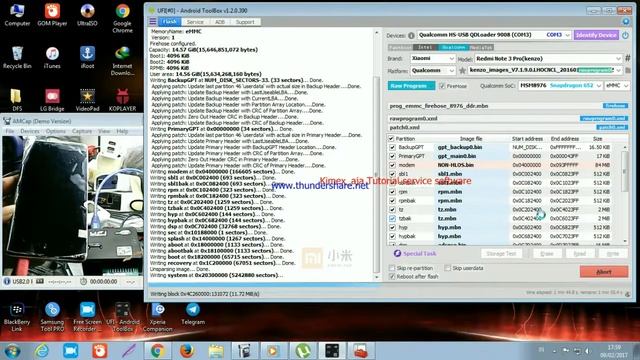This screenshot has height=360, width=640.
Task: Click the blue firehose file button
Action: (x=615, y=106)
